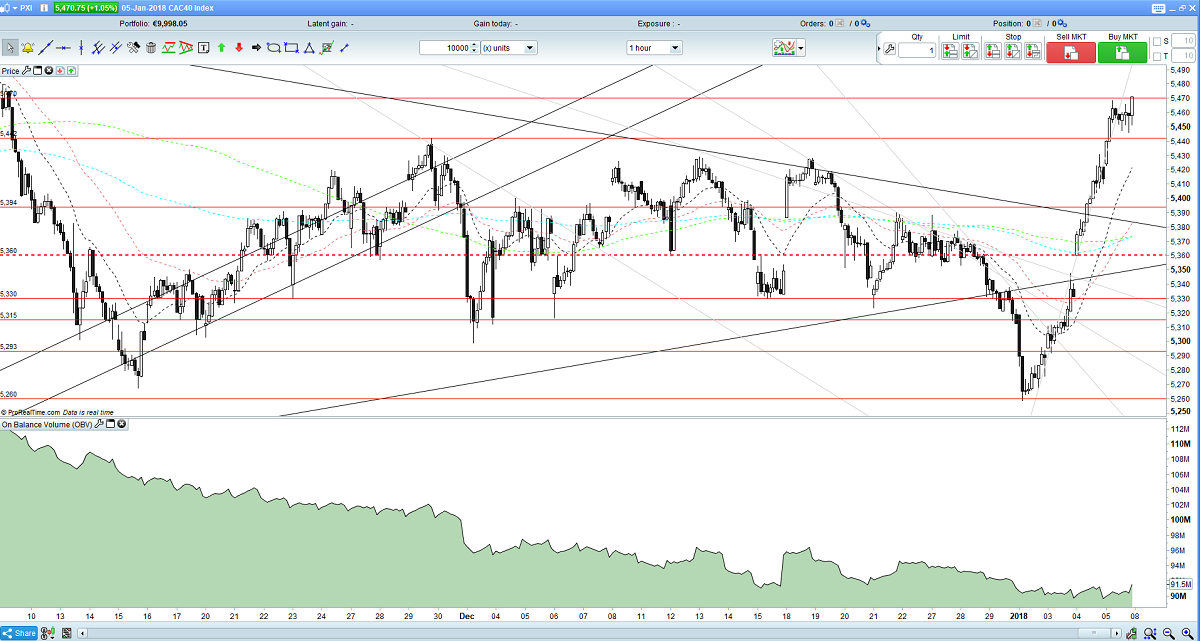Select the trend line drawing tool
The height and width of the screenshot is (641, 1200).
[45, 47]
